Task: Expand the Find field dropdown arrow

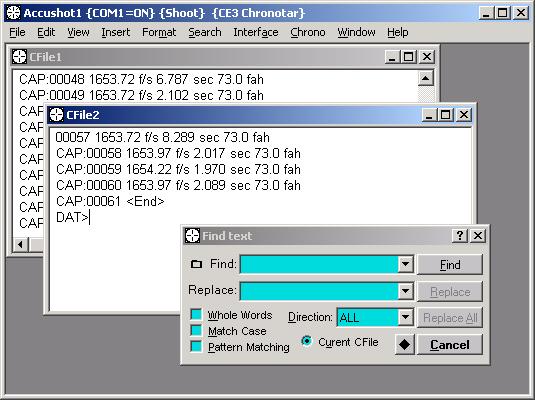Action: tap(405, 264)
